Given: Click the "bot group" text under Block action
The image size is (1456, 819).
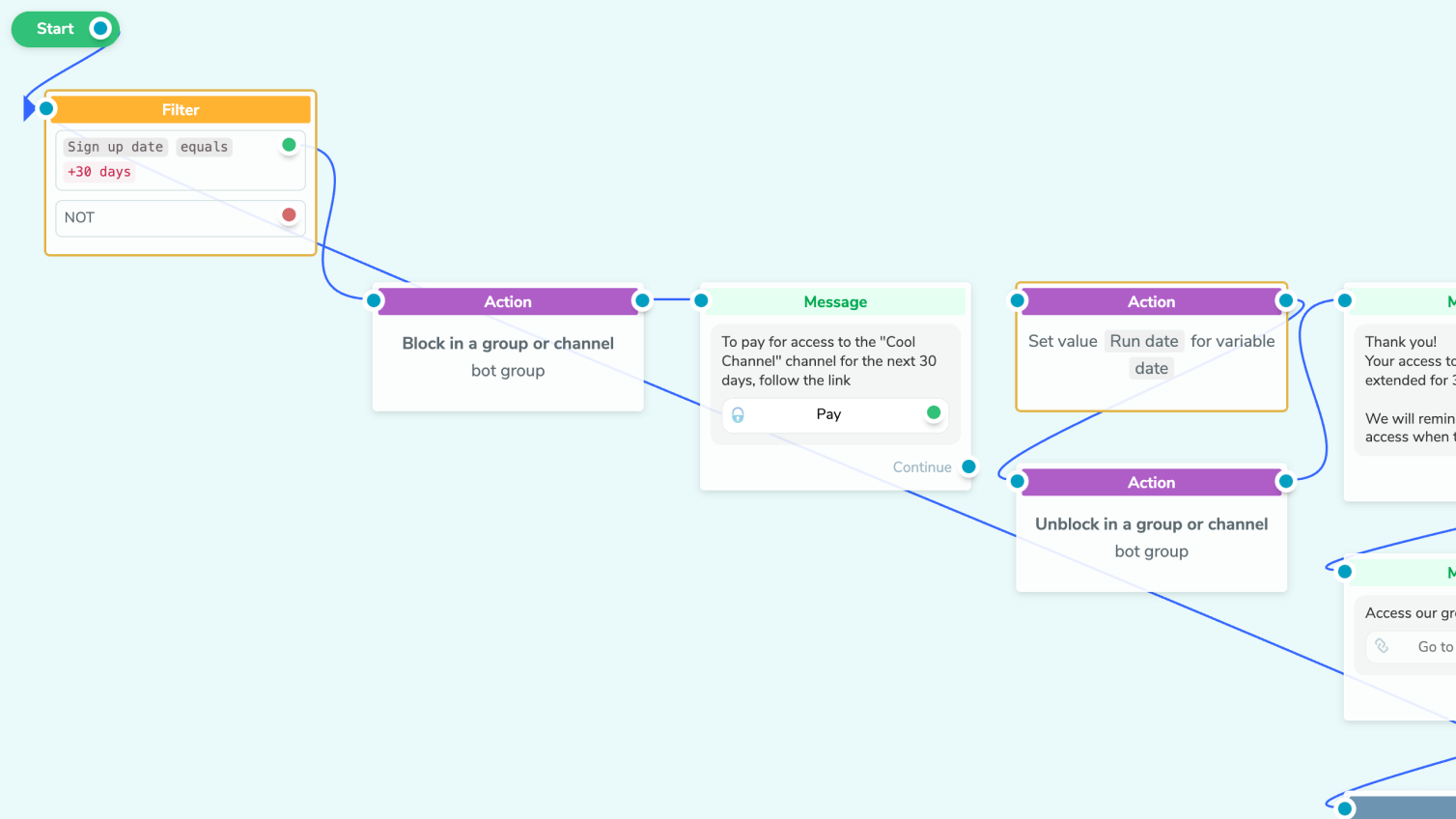Looking at the screenshot, I should [508, 371].
